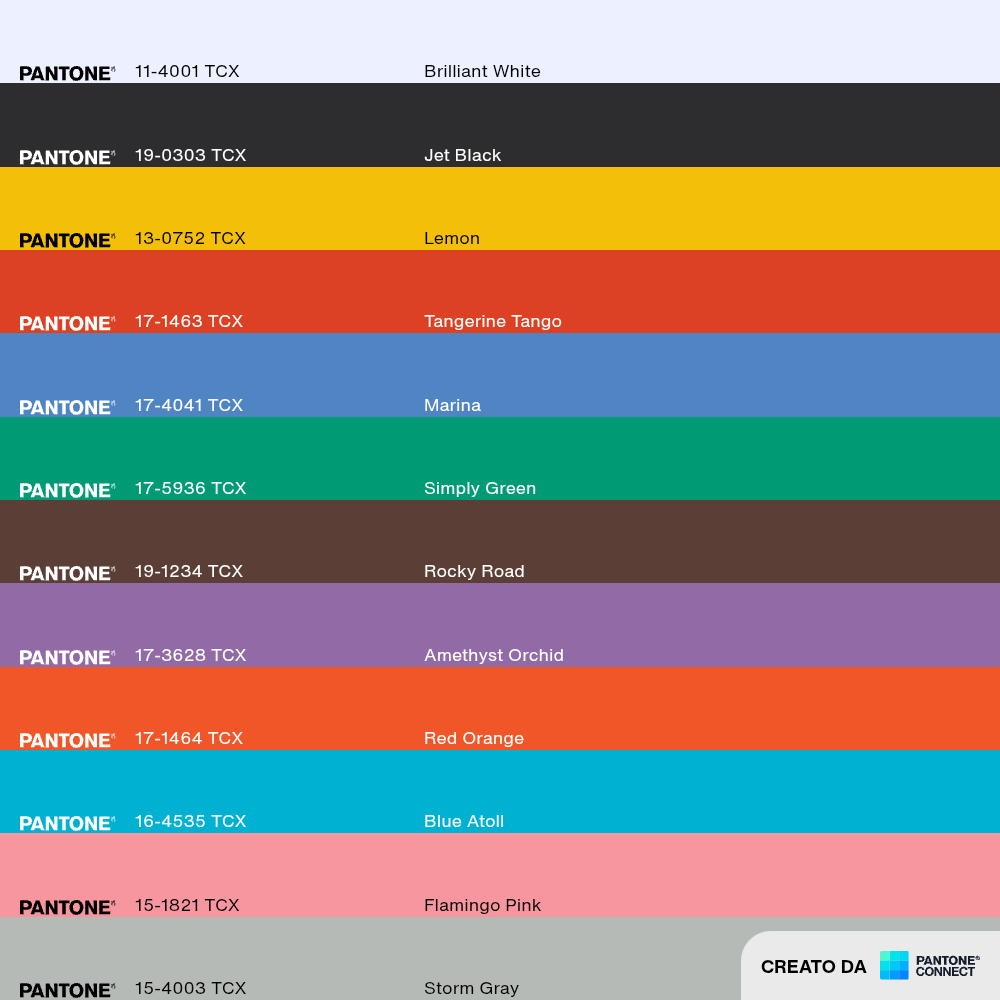Viewport: 1000px width, 1000px height.
Task: Click the Simply Green color band
Action: [x=500, y=459]
